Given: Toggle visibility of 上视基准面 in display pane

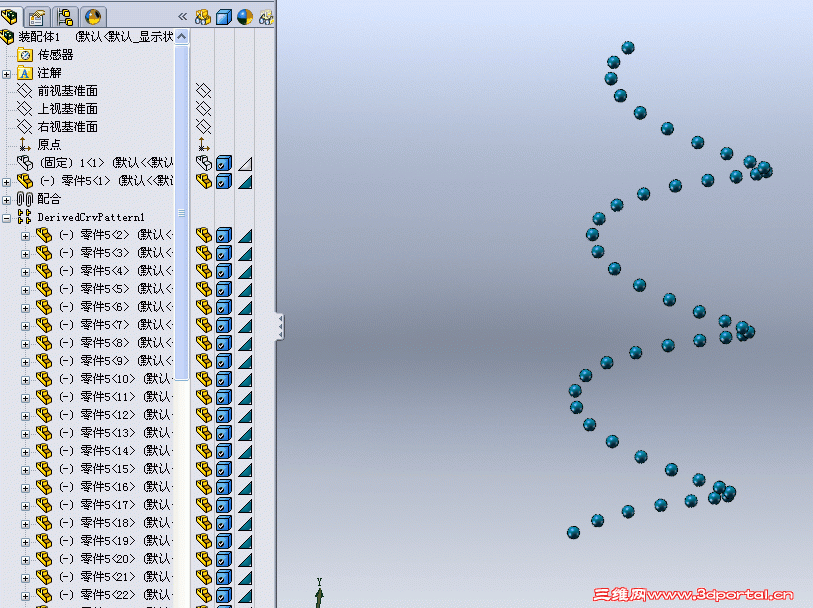Looking at the screenshot, I should 203,109.
